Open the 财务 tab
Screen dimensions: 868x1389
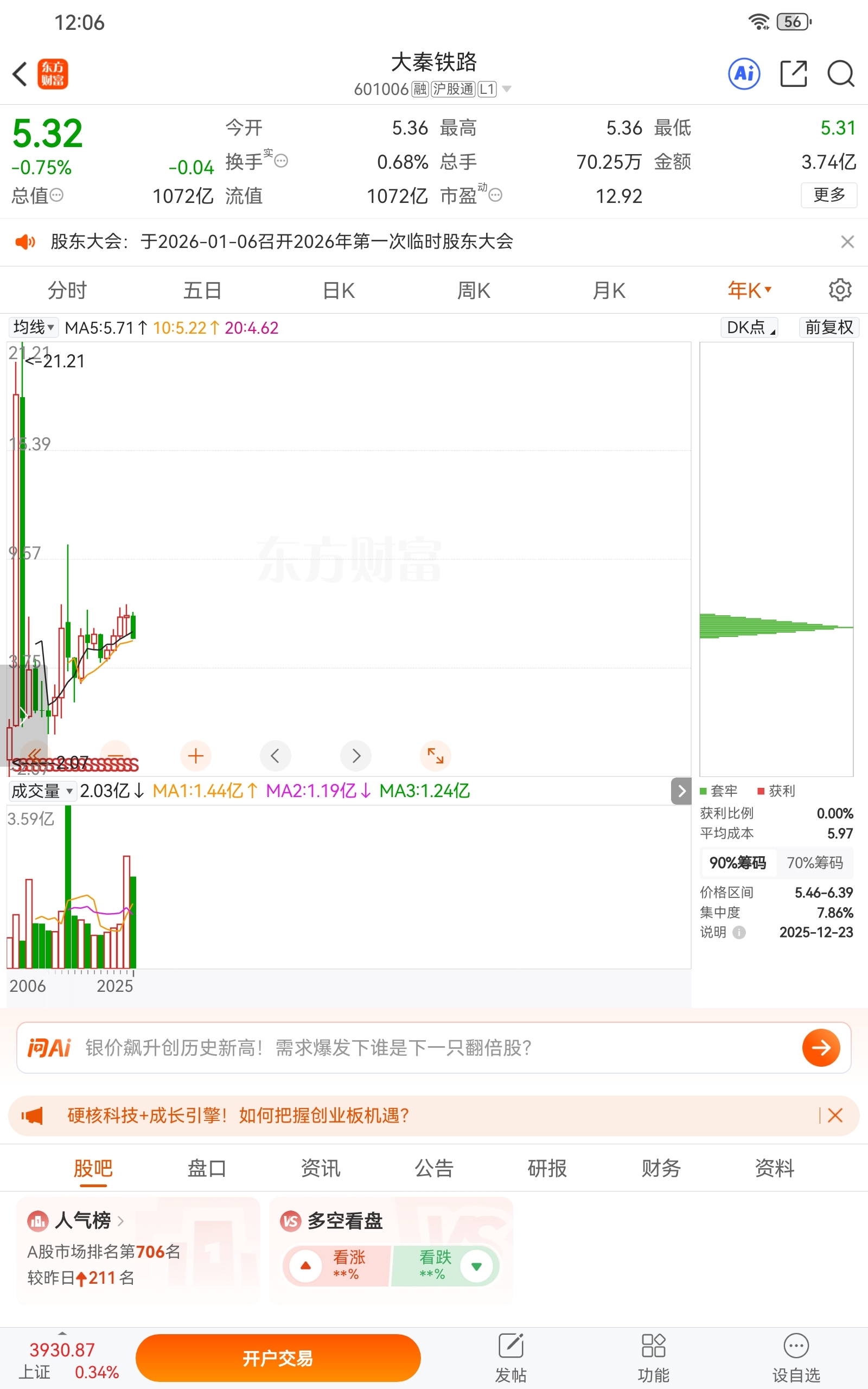tap(661, 1168)
